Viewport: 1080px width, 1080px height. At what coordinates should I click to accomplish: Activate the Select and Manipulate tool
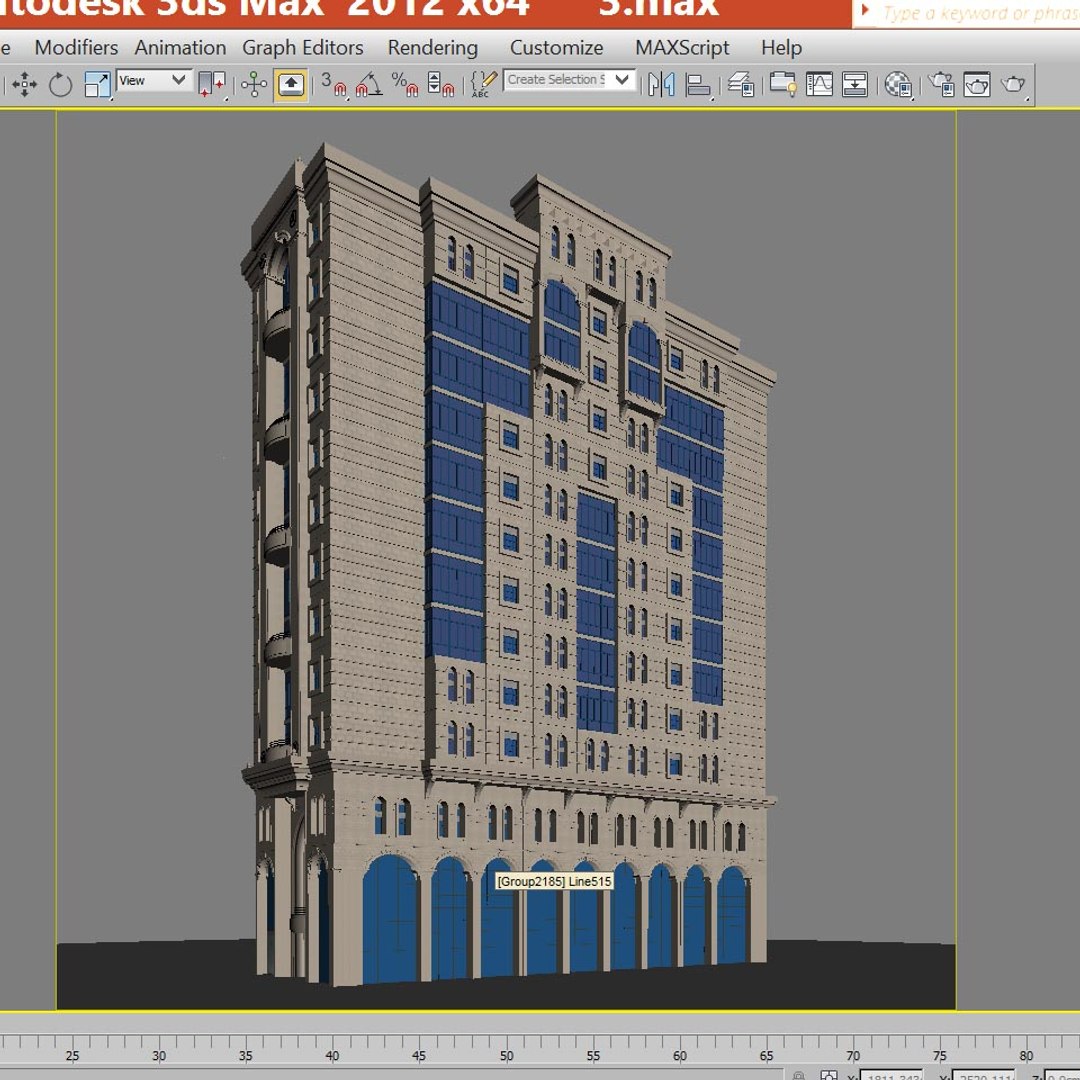pyautogui.click(x=254, y=85)
